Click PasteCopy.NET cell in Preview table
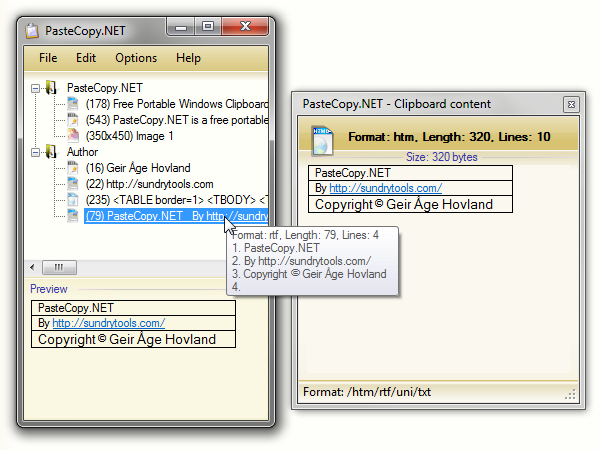 pos(133,308)
